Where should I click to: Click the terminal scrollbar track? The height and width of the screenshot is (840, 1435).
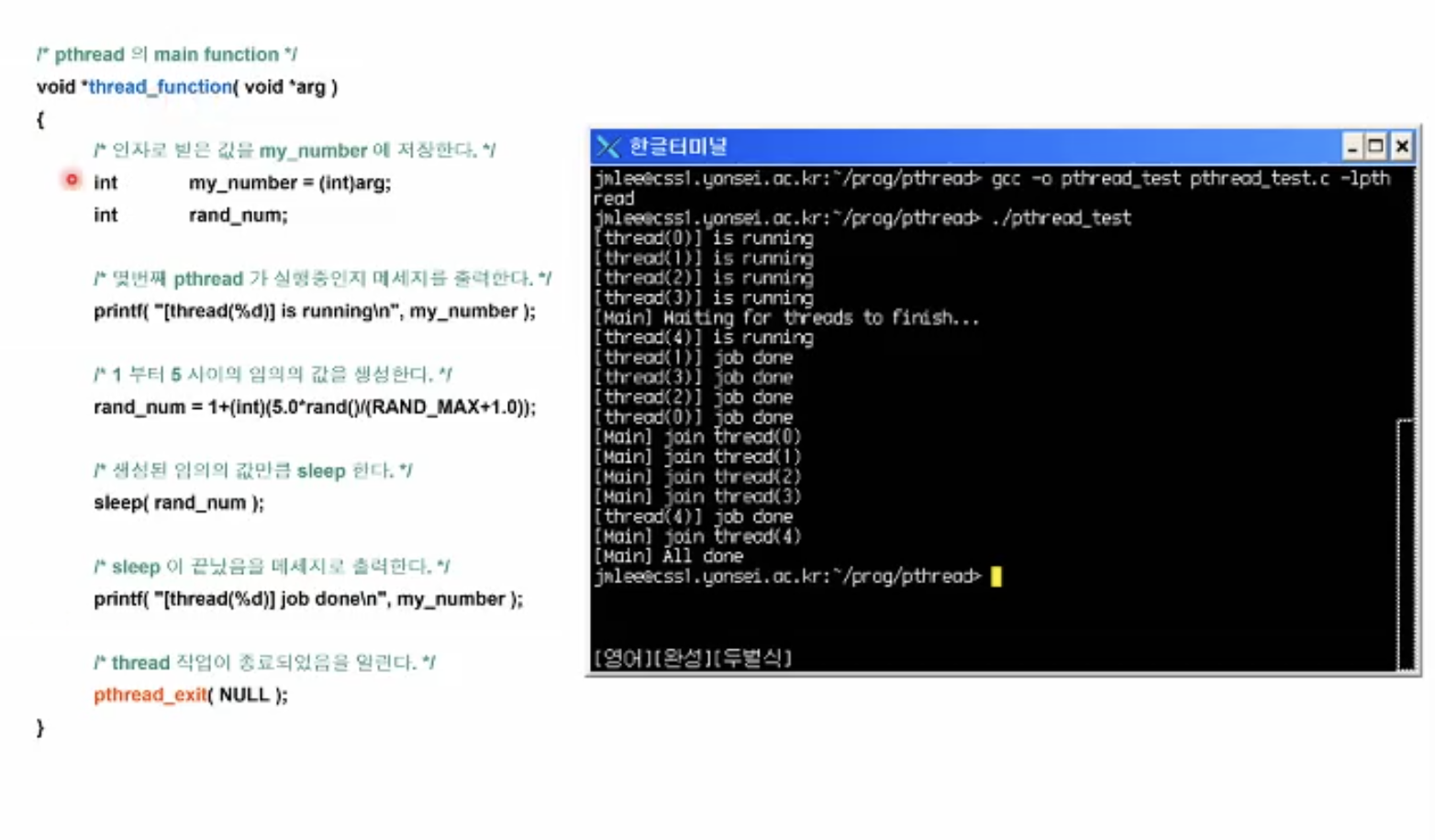pos(1405,546)
